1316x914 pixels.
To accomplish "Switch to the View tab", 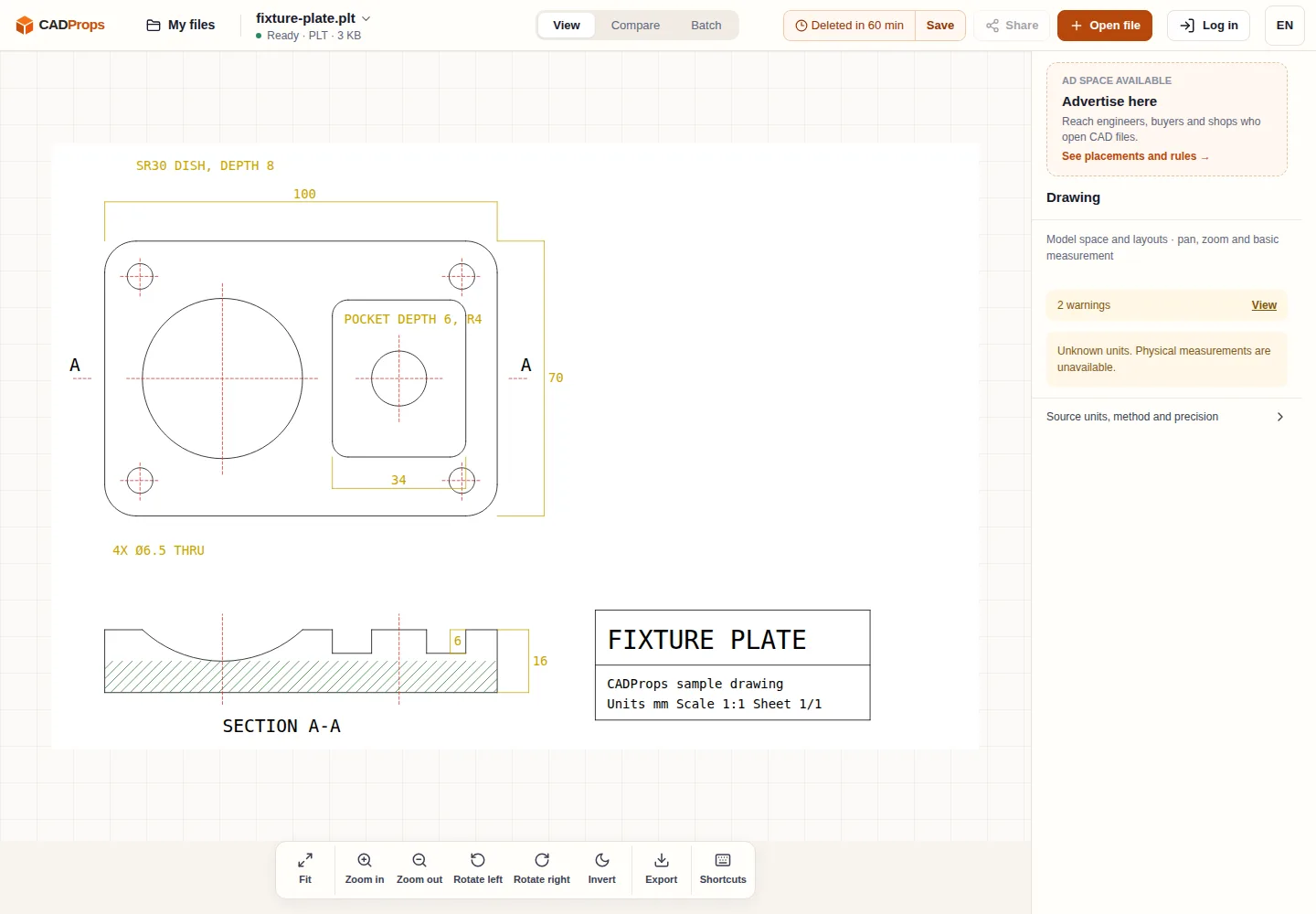I will click(567, 26).
